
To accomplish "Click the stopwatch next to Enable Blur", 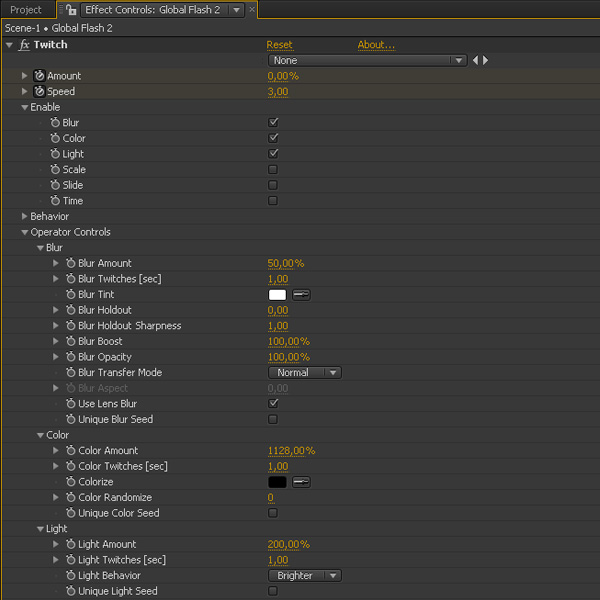I will pos(55,122).
